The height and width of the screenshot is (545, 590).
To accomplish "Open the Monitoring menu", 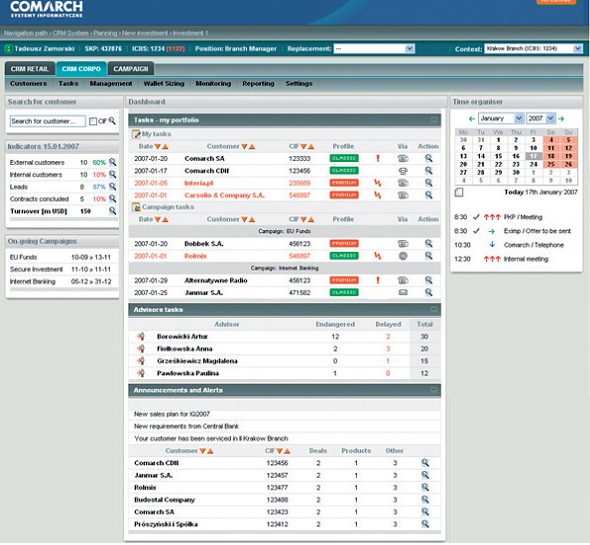I will click(x=213, y=84).
